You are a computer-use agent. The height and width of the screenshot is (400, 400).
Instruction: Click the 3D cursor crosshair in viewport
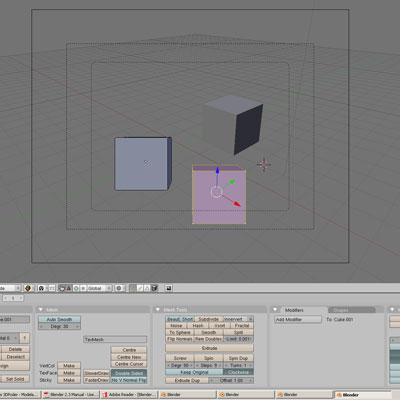click(264, 165)
